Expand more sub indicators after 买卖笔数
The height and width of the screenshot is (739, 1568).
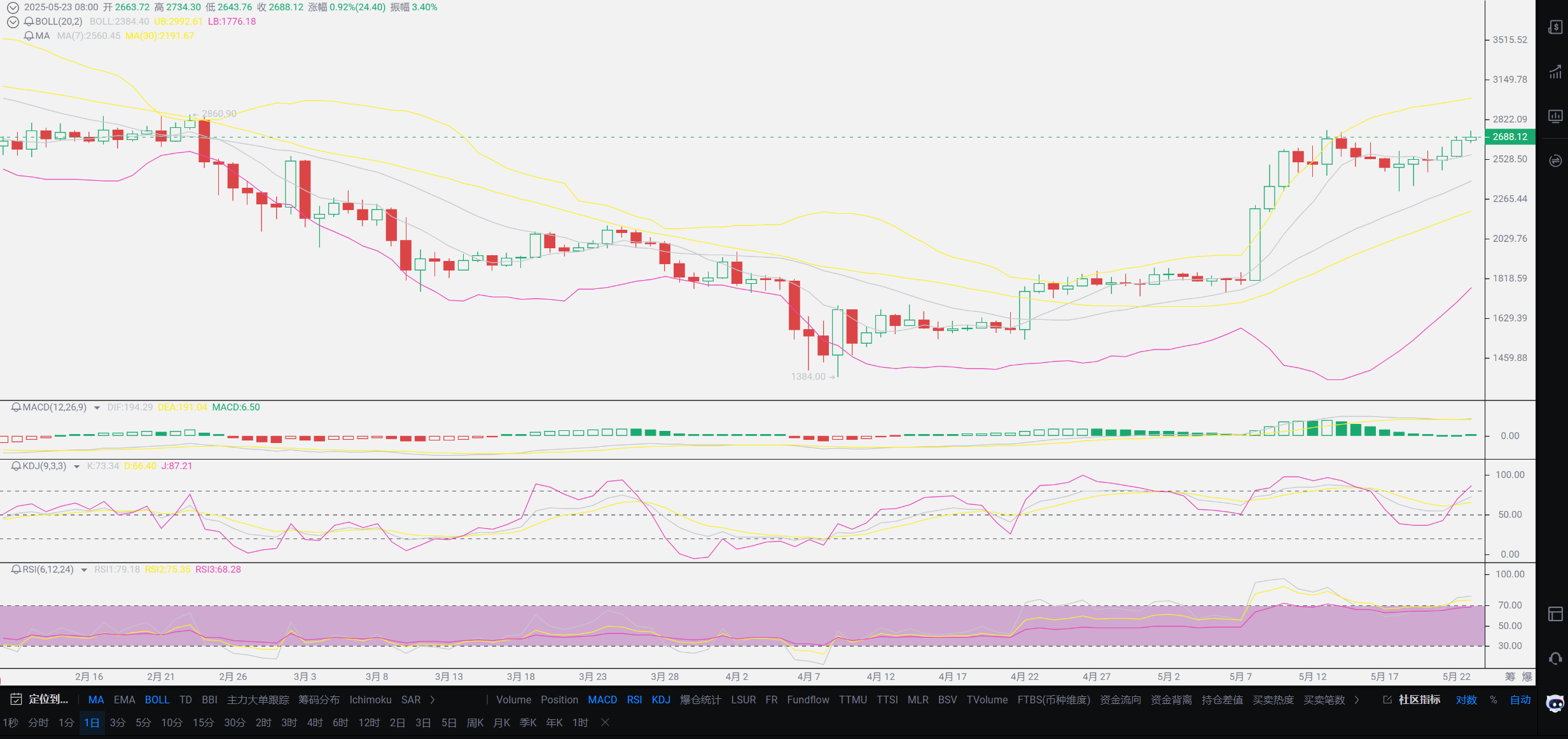(x=1357, y=700)
